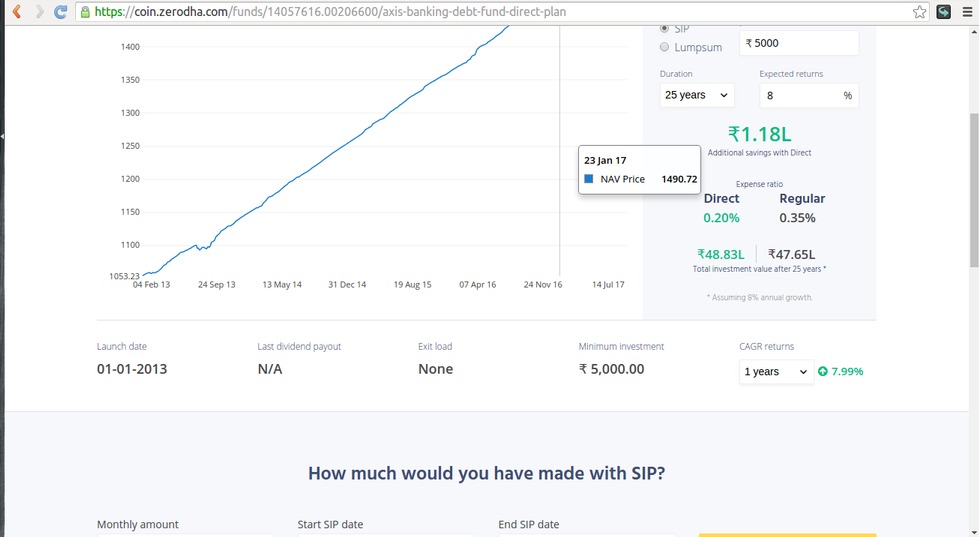Click the 23 Jan 17 tooltip date
The height and width of the screenshot is (537, 979).
(605, 160)
